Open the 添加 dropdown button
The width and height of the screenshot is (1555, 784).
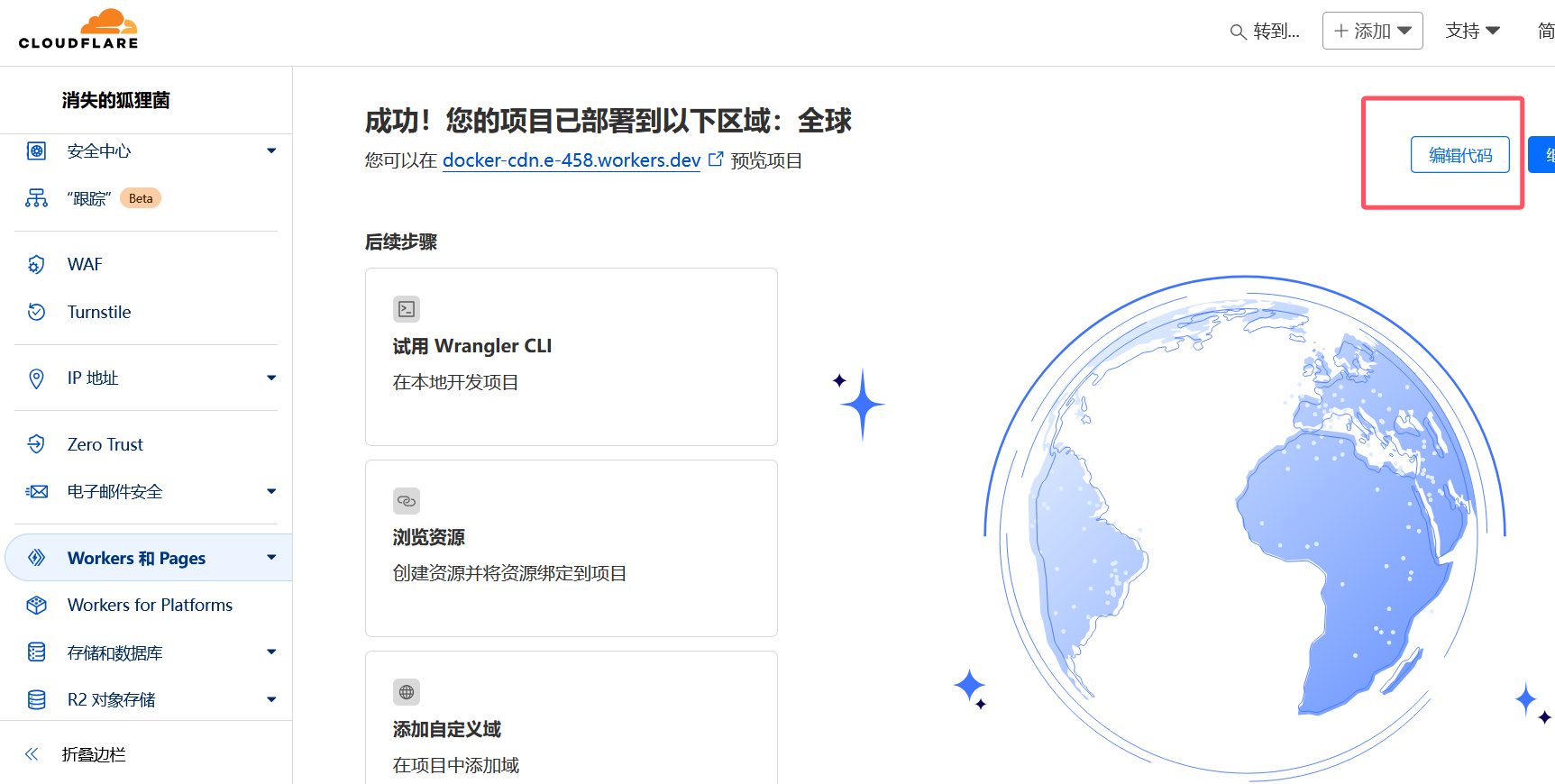click(x=1372, y=31)
